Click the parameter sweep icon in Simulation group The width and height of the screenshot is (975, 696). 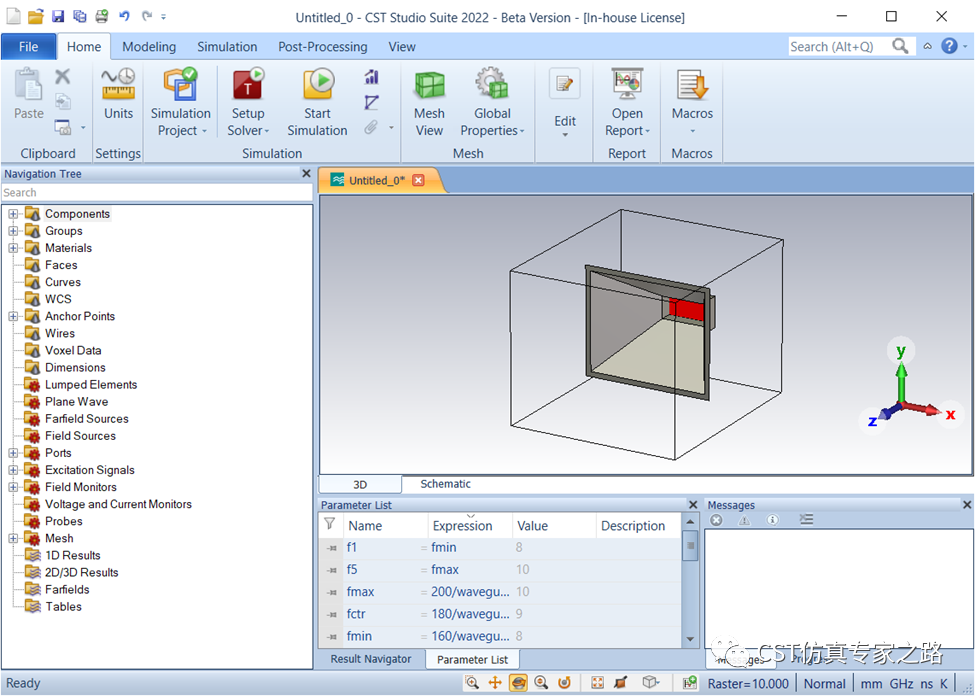click(x=371, y=102)
